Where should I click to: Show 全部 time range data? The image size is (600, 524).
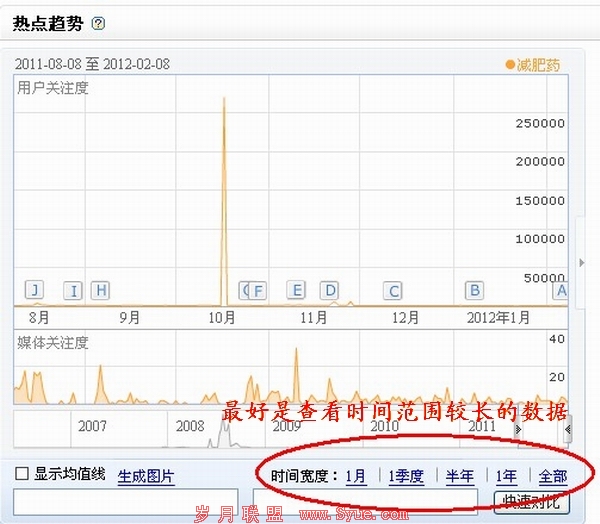coord(552,477)
